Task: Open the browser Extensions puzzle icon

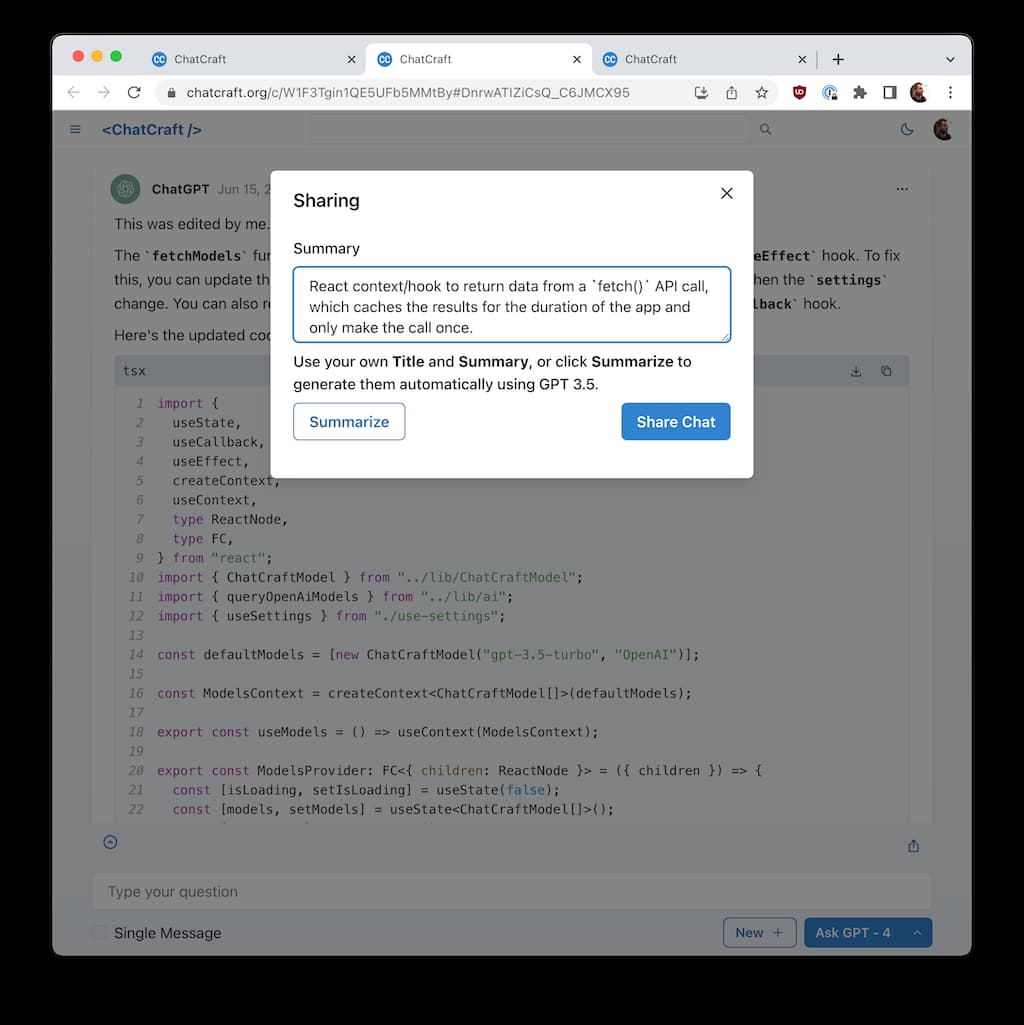Action: (859, 92)
